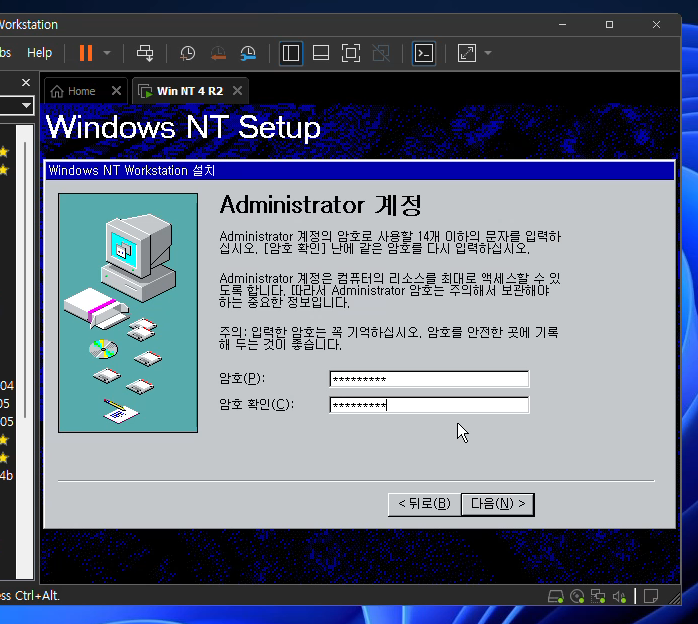
Task: Close the Workstation window
Action: 656,24
